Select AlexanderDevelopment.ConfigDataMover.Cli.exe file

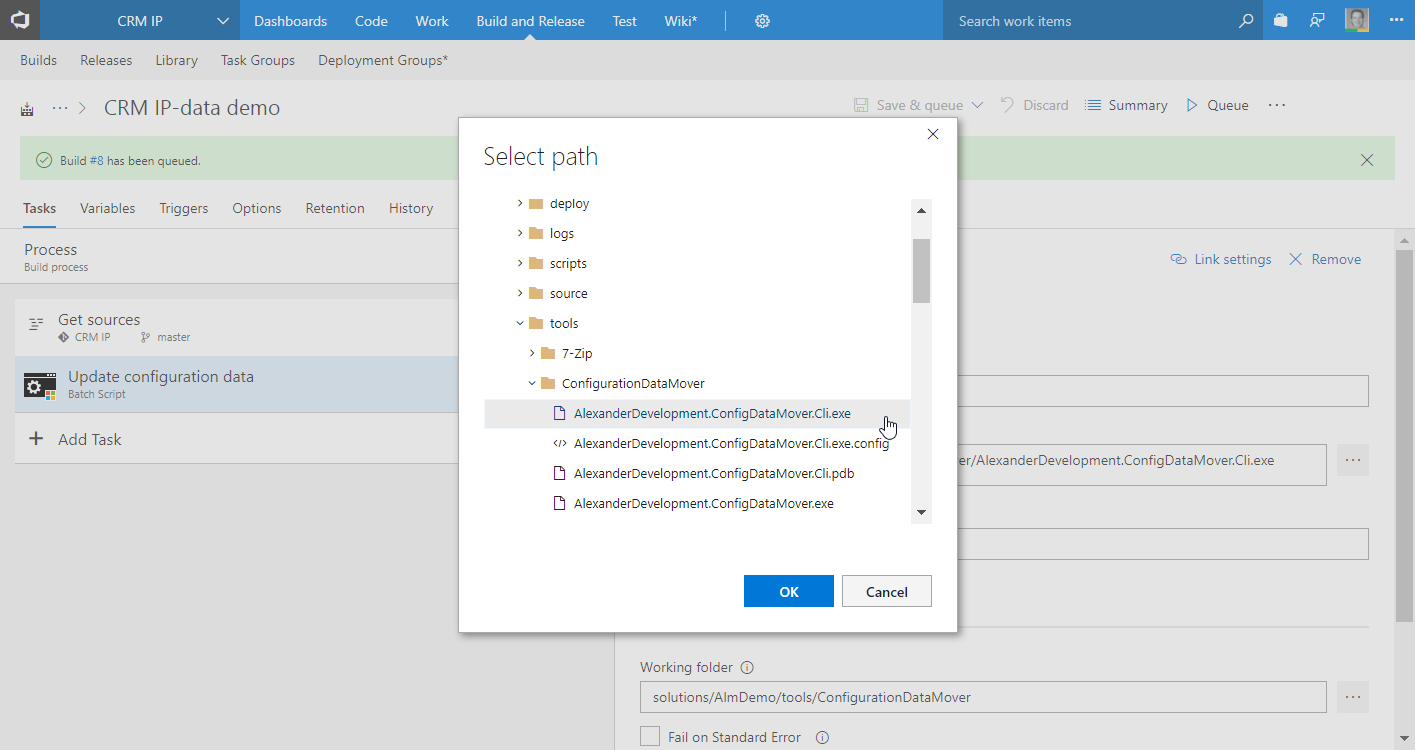pyautogui.click(x=697, y=413)
